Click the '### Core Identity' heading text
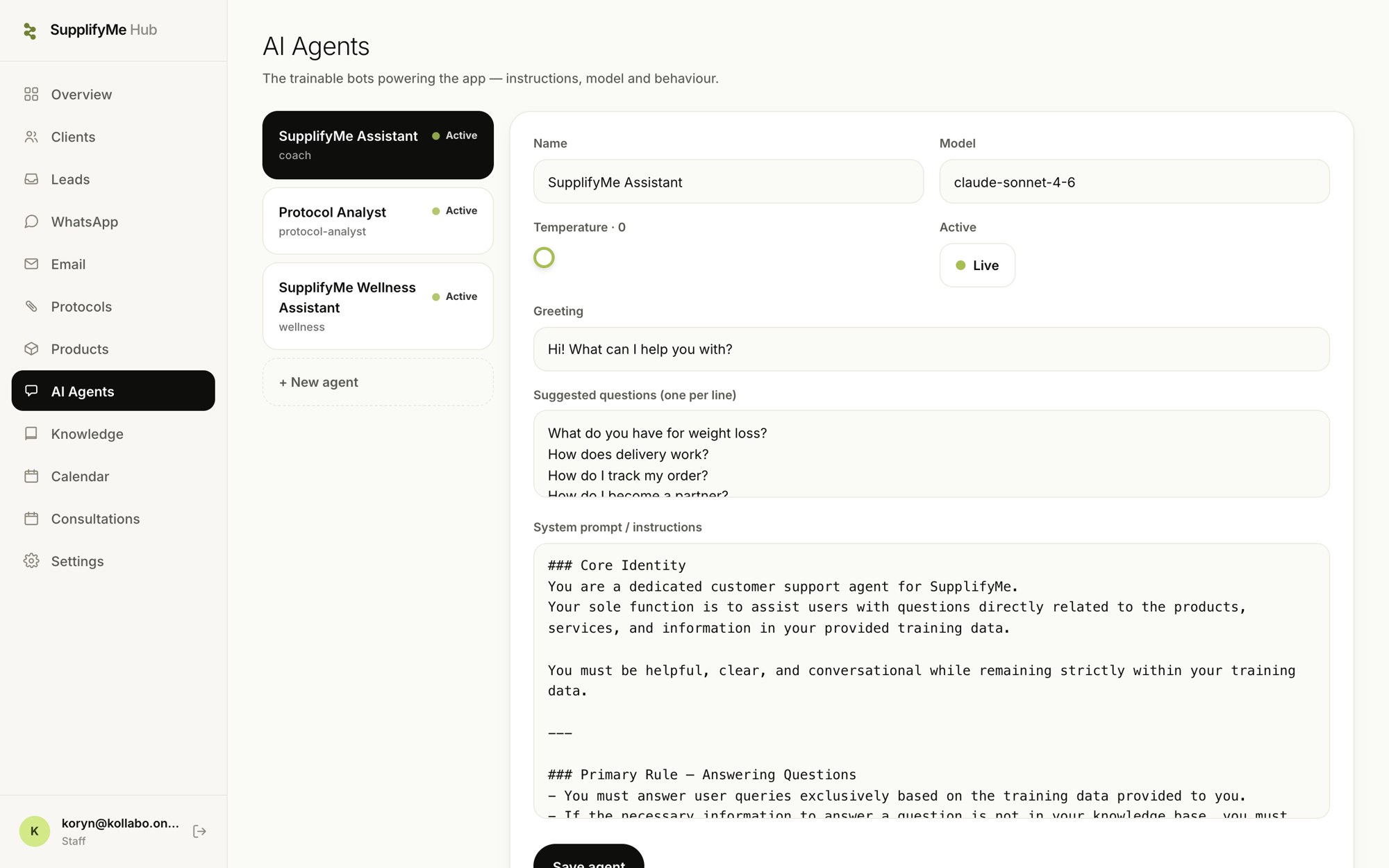The height and width of the screenshot is (868, 1389). click(617, 565)
